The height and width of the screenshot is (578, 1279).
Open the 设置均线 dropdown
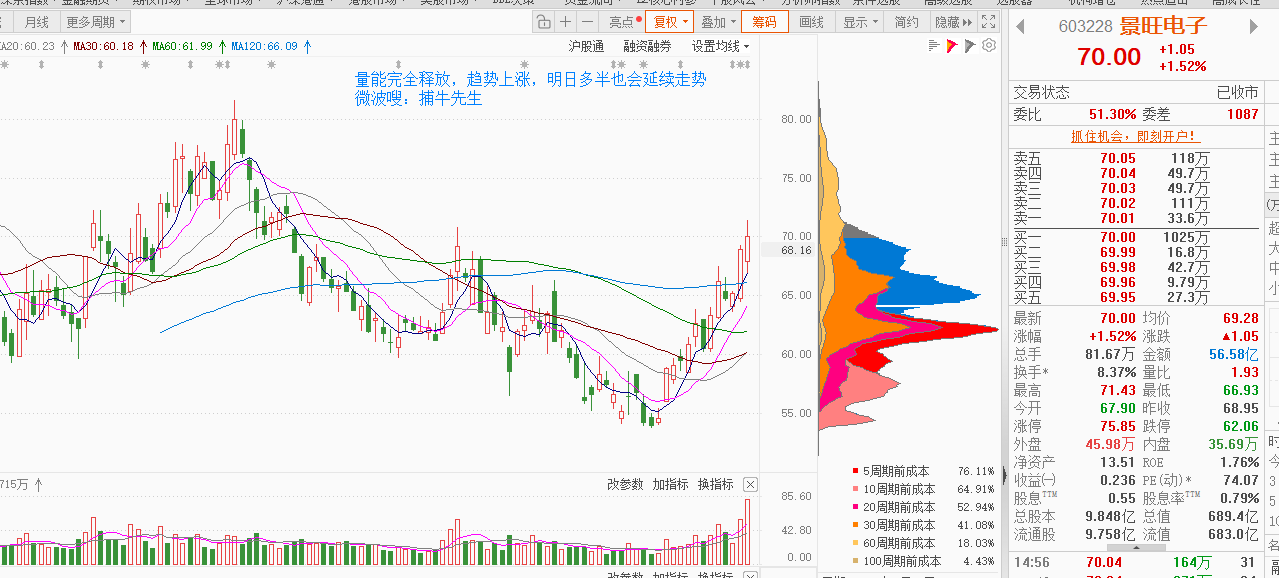720,46
